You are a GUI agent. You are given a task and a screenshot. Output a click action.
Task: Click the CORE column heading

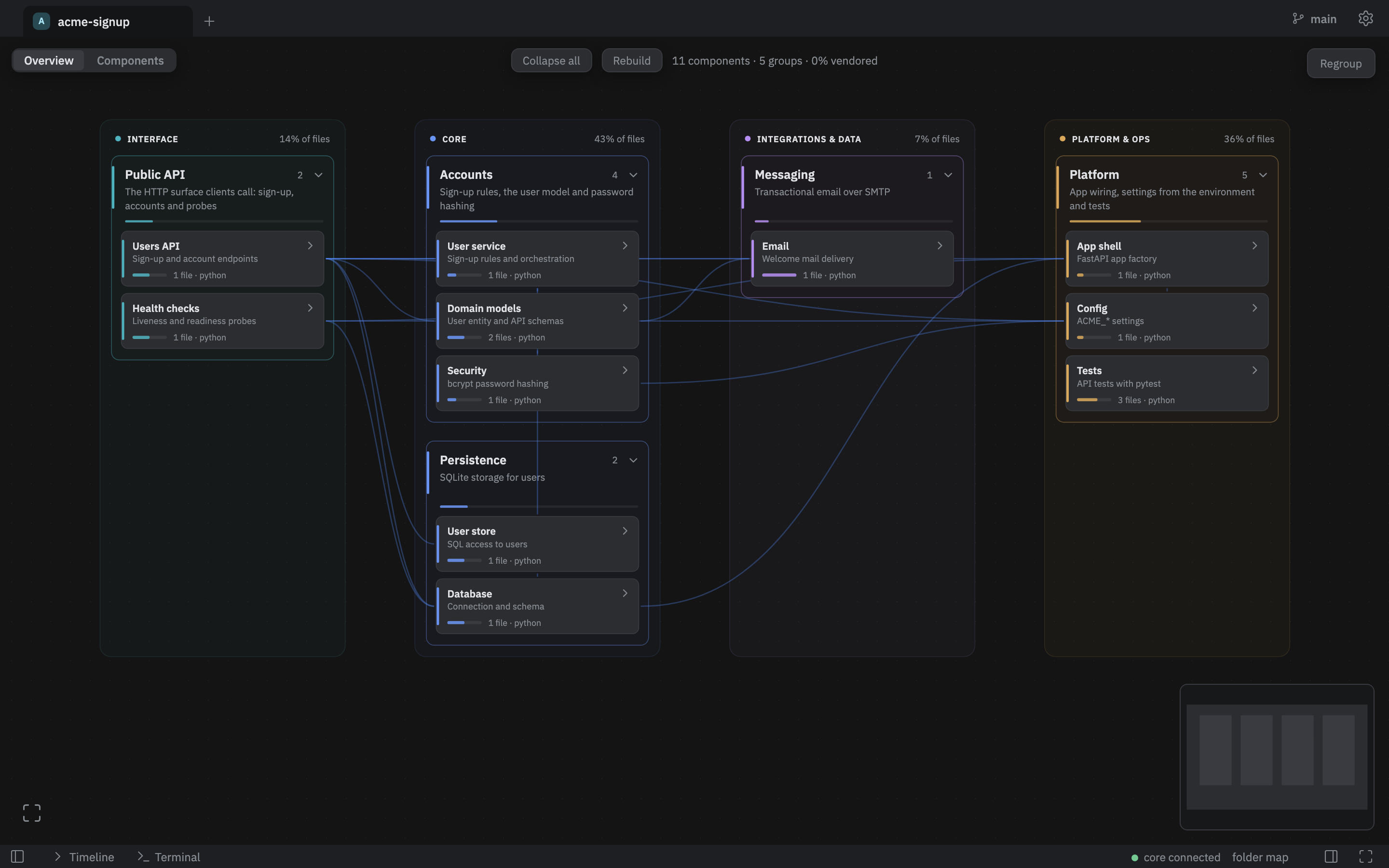pos(454,139)
